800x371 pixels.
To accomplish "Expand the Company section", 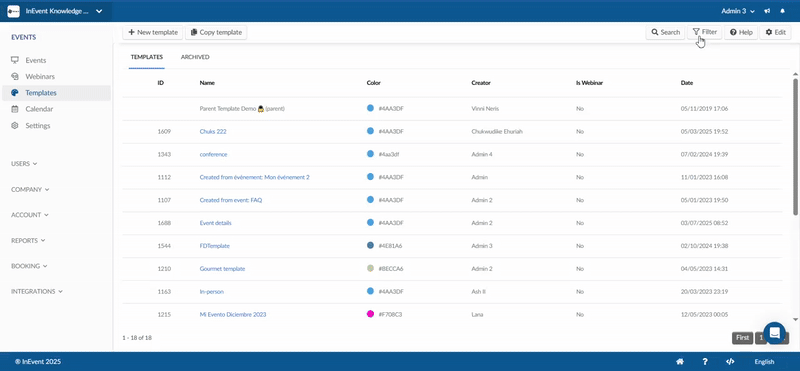I will (30, 189).
